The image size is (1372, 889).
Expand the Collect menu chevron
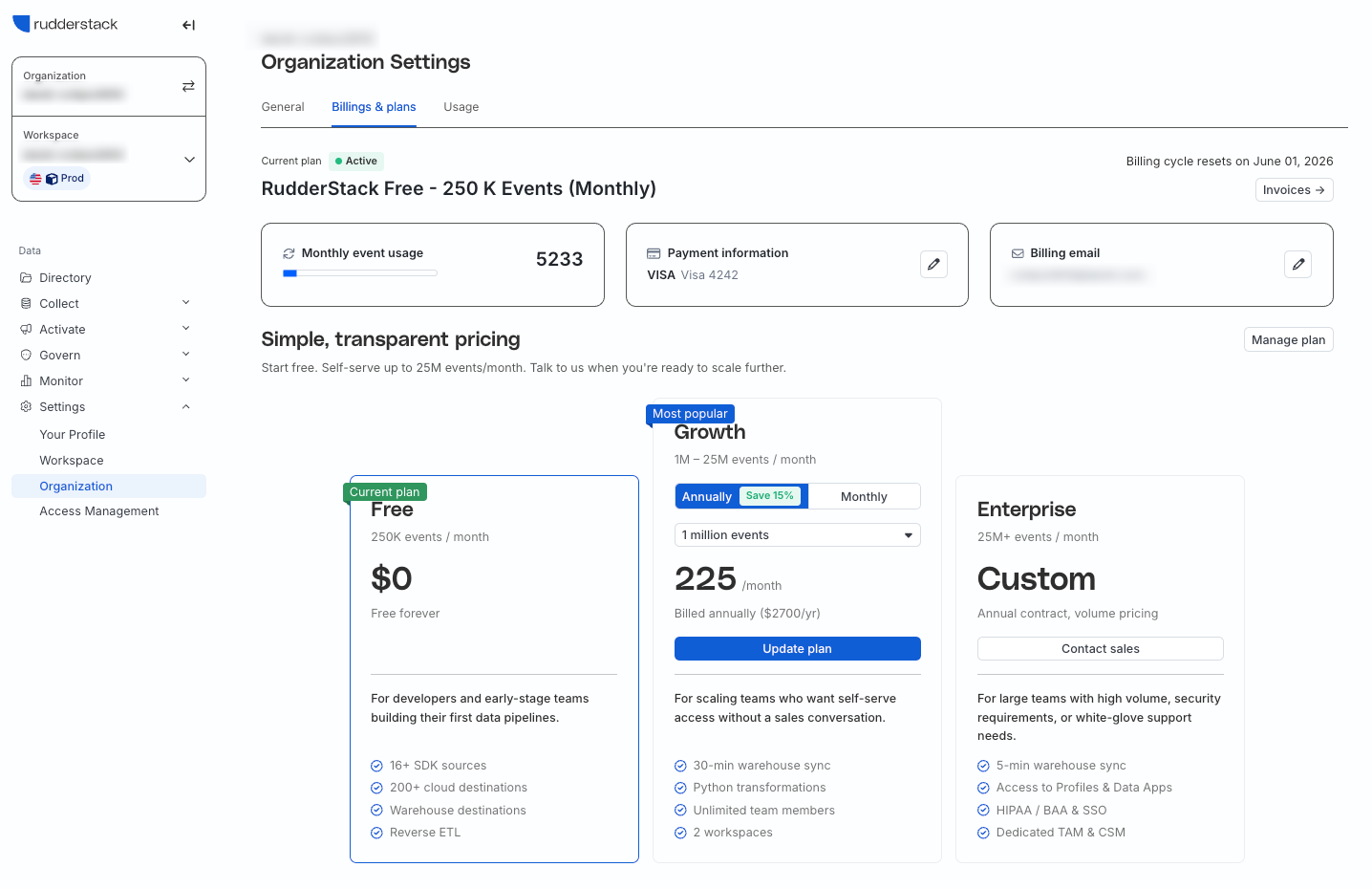coord(186,303)
